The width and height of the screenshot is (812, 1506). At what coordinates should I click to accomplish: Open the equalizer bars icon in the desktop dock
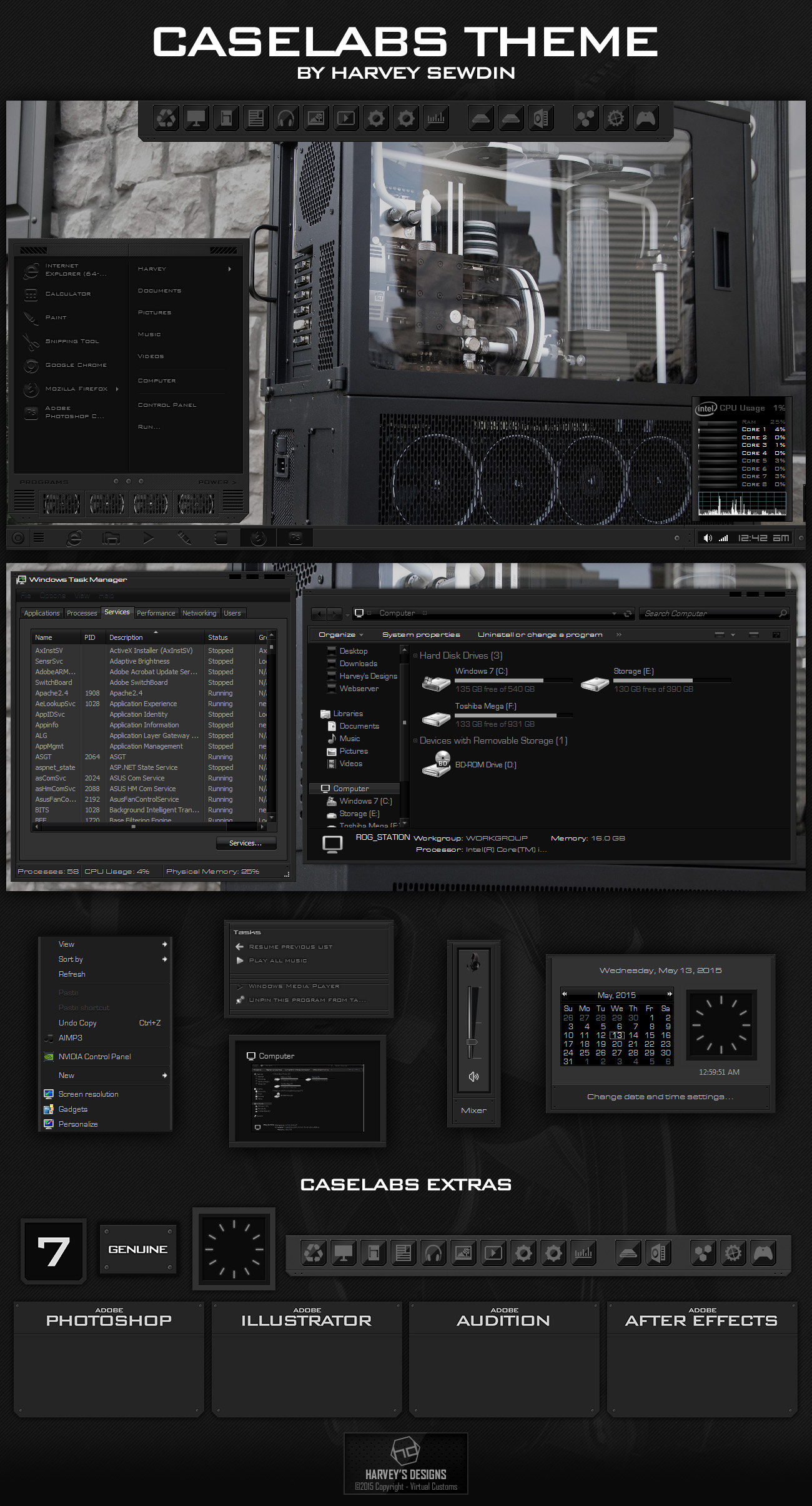tap(436, 118)
